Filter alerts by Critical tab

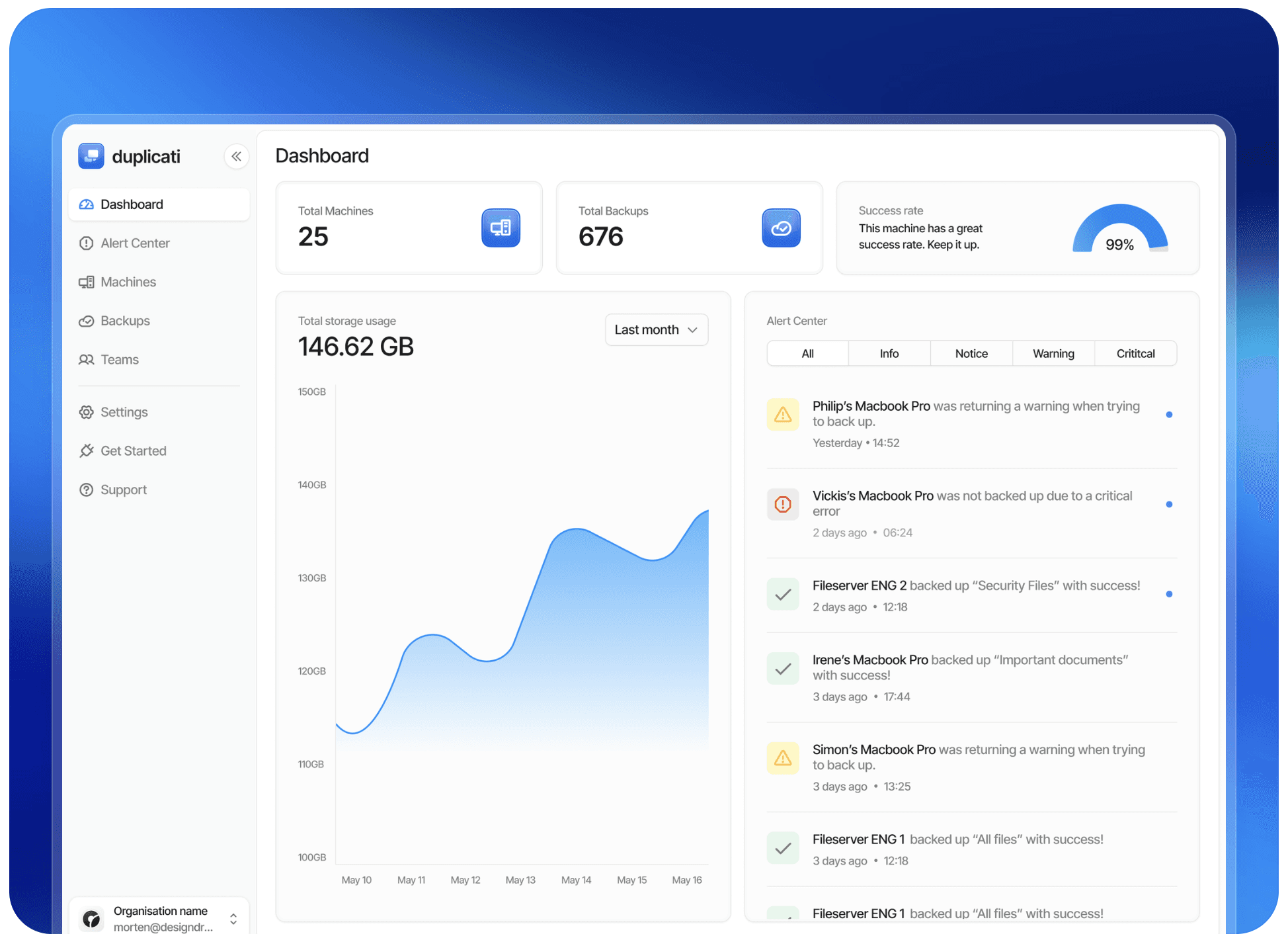tap(1135, 354)
